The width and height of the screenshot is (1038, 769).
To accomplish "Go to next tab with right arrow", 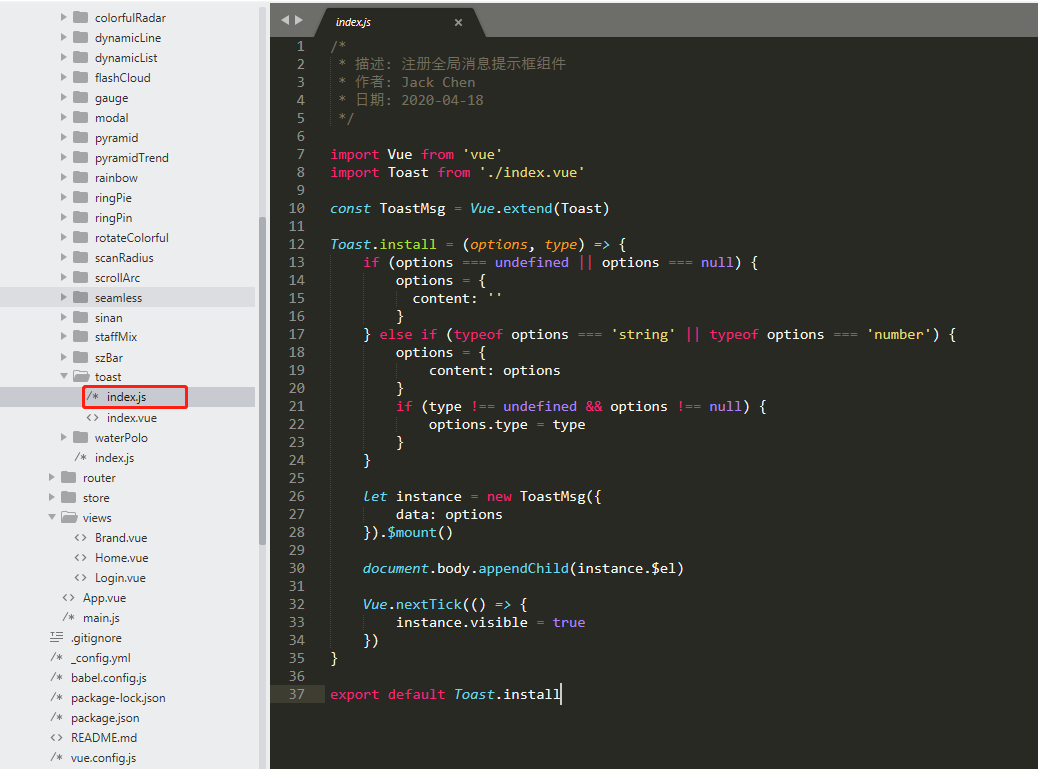I will [299, 21].
